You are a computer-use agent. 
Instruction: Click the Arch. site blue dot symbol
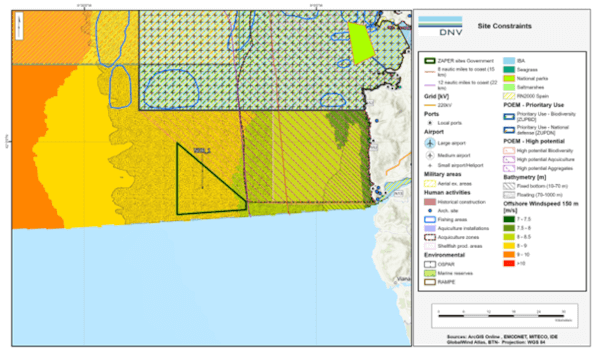tap(430, 211)
